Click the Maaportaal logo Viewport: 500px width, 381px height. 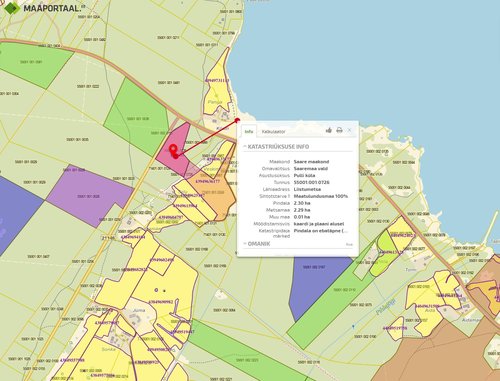pos(43,8)
